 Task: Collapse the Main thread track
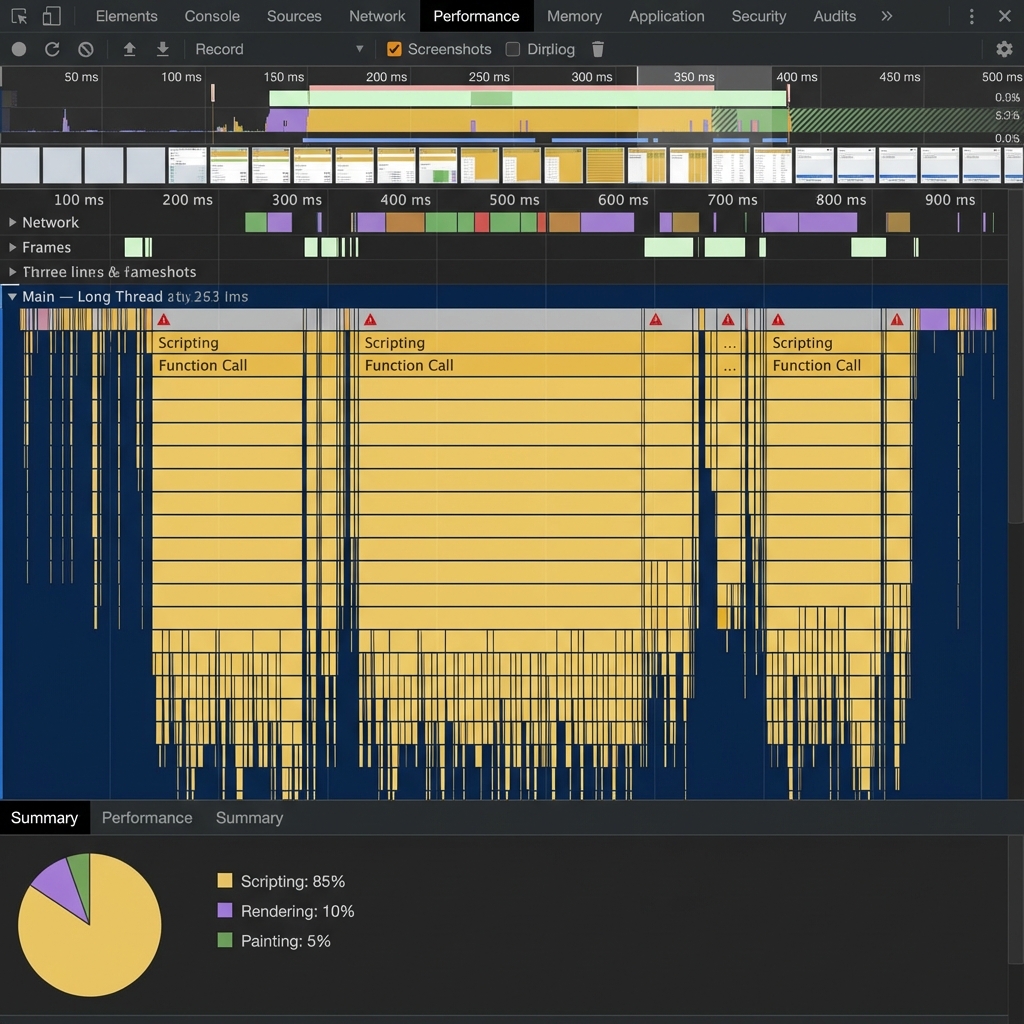point(13,296)
